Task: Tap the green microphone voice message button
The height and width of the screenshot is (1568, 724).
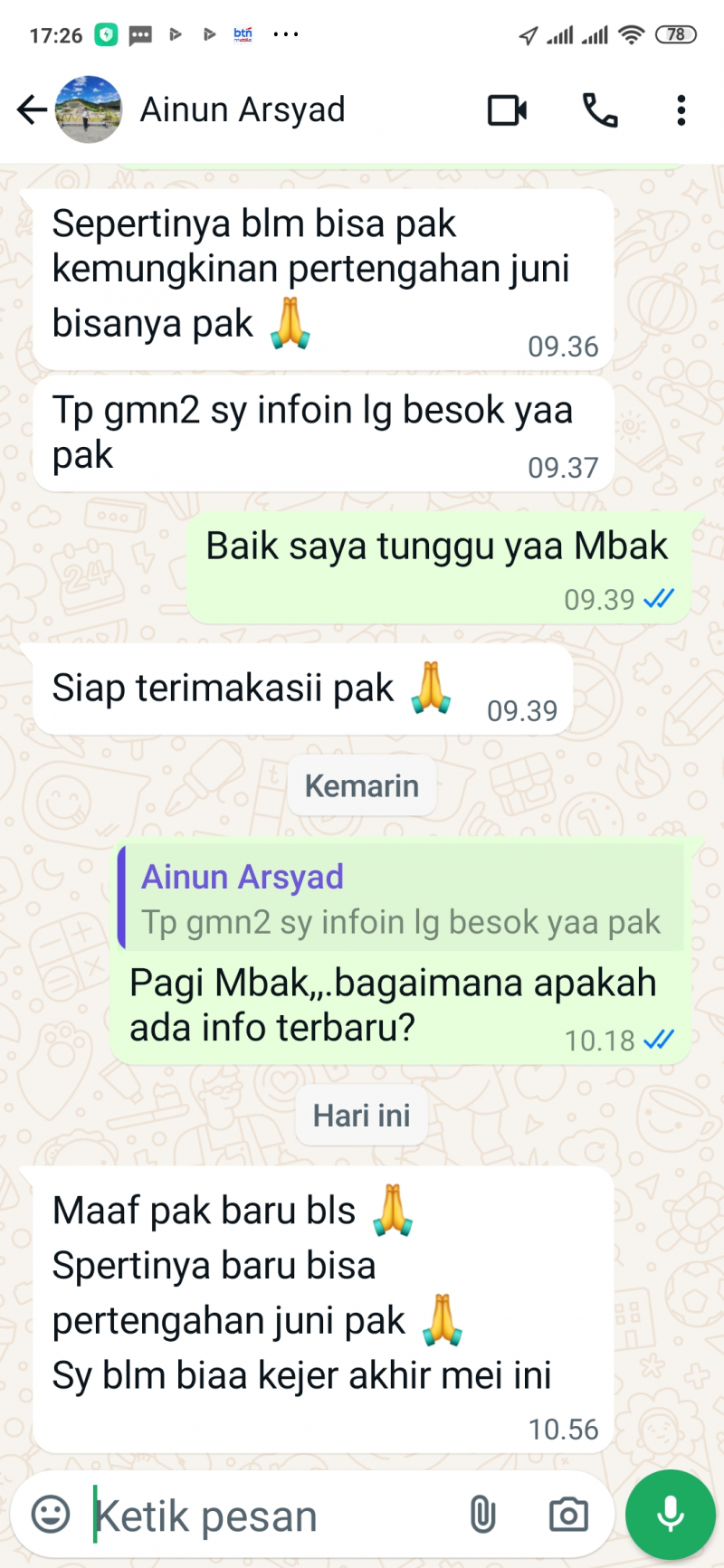Action: click(671, 1515)
